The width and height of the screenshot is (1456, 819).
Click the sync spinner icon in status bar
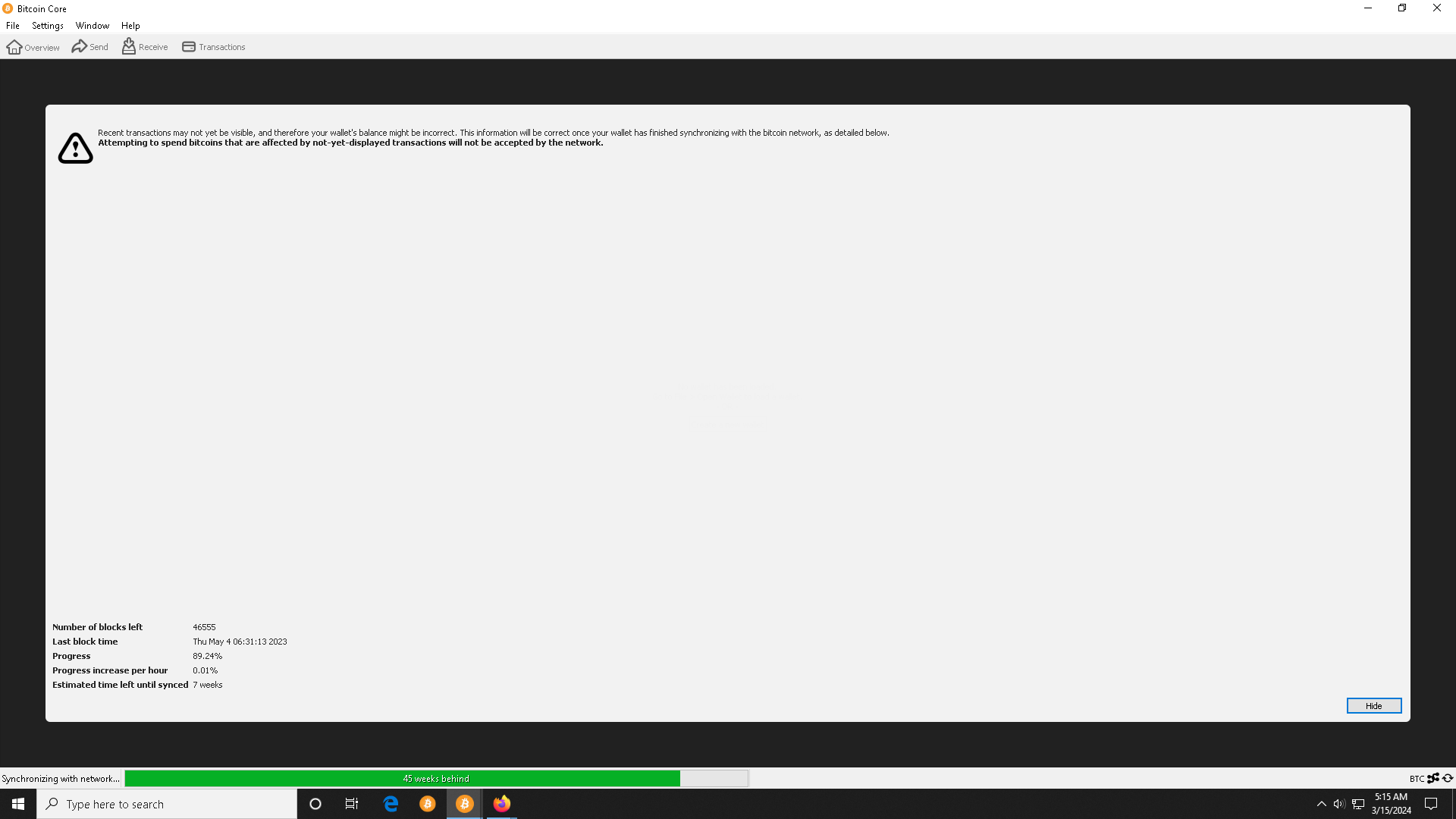coord(1448,778)
